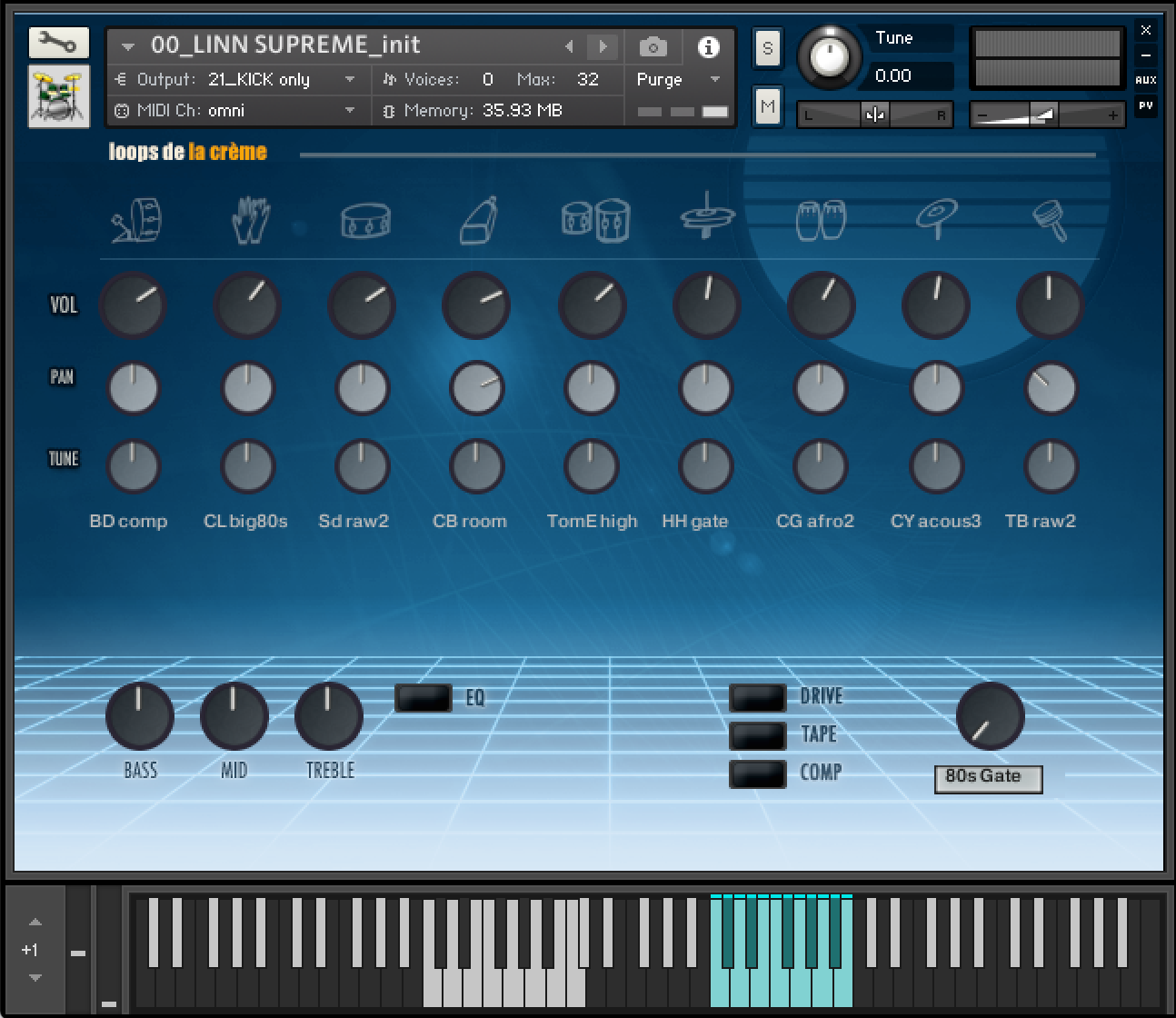This screenshot has height=1018, width=1176.
Task: Select the tambourine icon
Action: pyautogui.click(x=1051, y=221)
